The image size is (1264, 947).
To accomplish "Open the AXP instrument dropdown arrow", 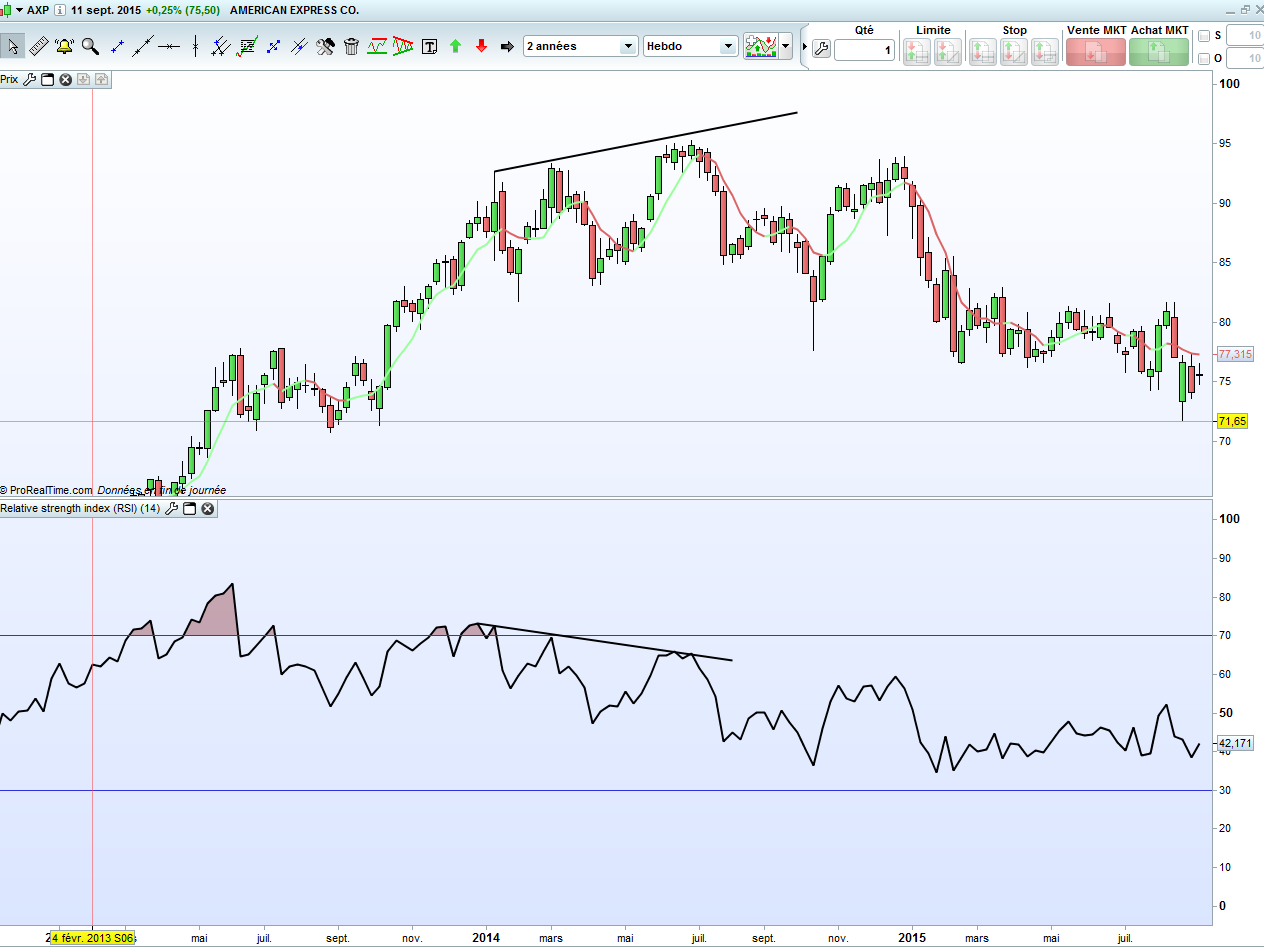I will (19, 10).
